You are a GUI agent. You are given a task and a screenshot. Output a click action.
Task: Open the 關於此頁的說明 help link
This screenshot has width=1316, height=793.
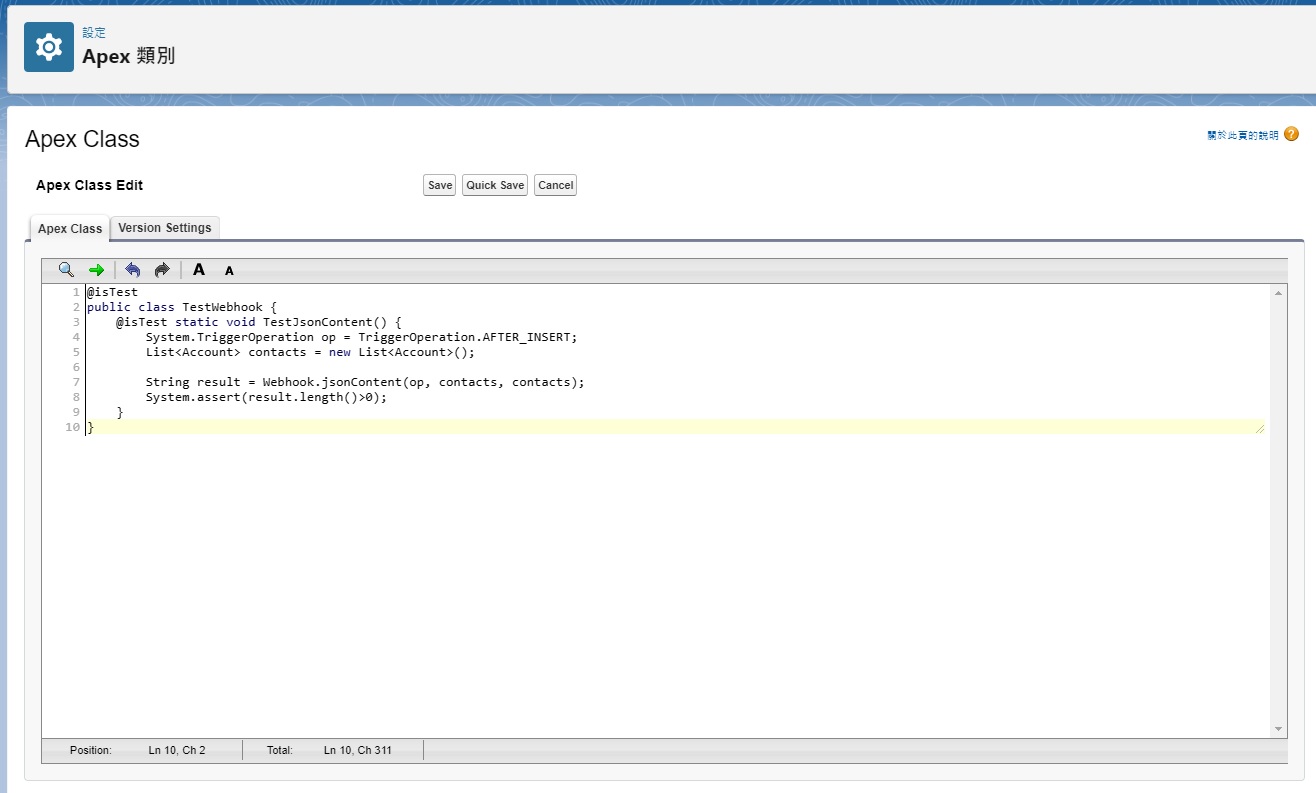pos(1242,135)
